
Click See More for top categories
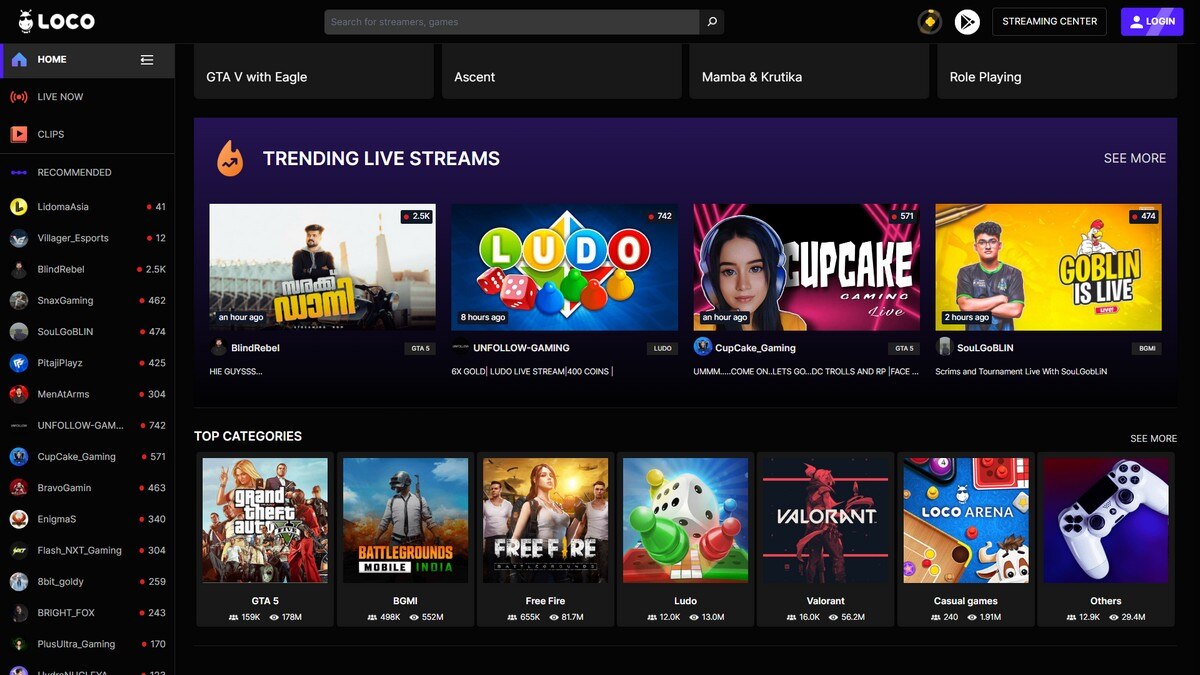(x=1153, y=439)
